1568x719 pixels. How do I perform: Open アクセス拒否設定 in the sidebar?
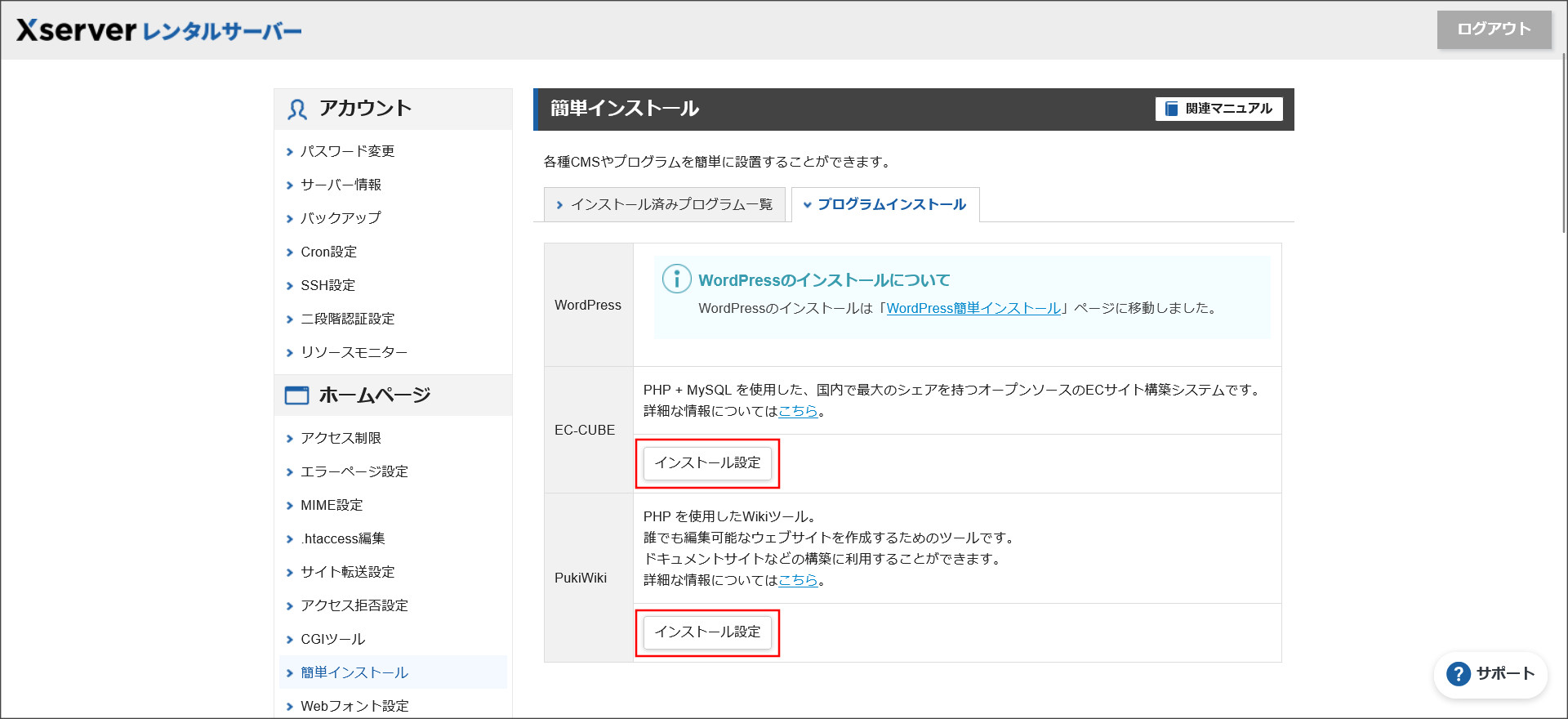click(354, 605)
